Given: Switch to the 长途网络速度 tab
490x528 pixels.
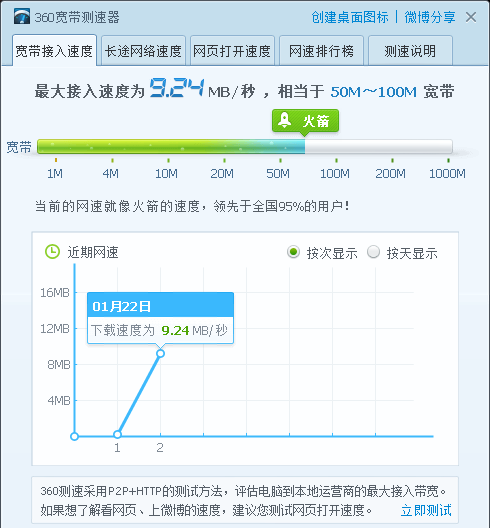Looking at the screenshot, I should click(143, 51).
